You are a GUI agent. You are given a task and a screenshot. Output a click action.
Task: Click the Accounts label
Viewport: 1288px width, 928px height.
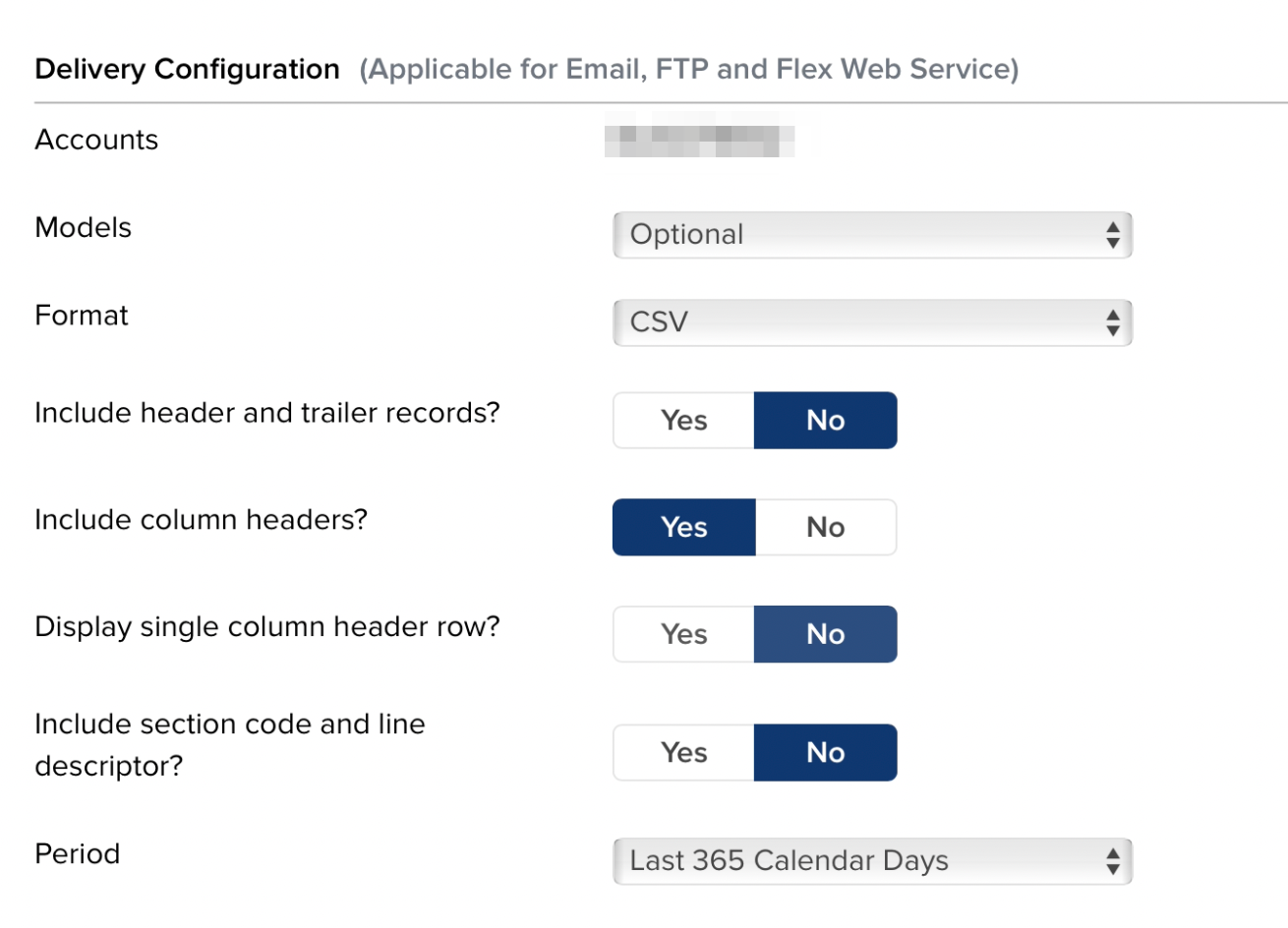pyautogui.click(x=96, y=139)
